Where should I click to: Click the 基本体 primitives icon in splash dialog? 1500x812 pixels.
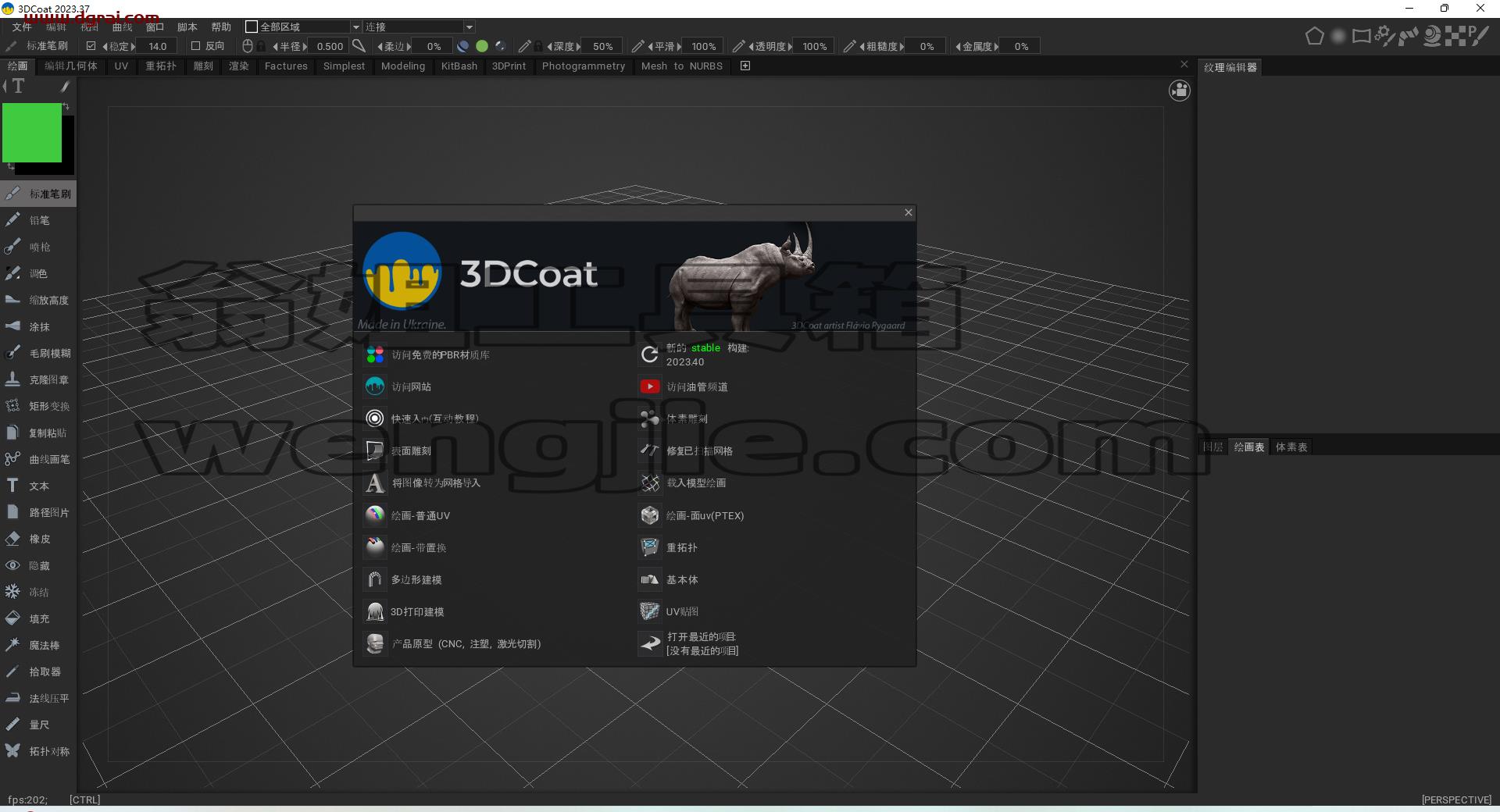[649, 579]
